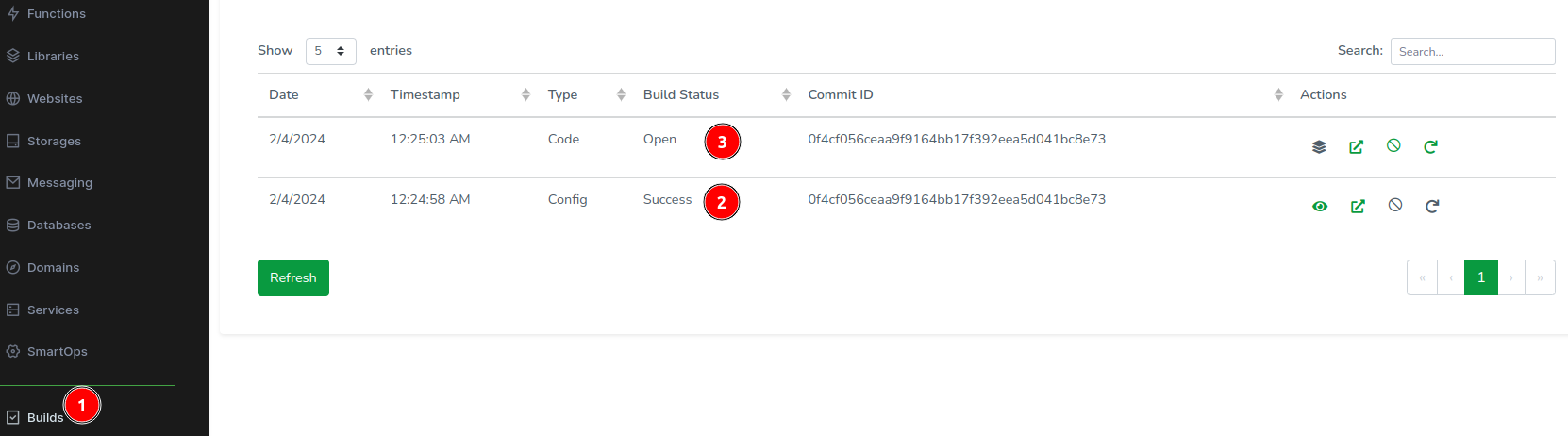Click the retry icon in the Config row
The height and width of the screenshot is (436, 1568).
pyautogui.click(x=1432, y=207)
